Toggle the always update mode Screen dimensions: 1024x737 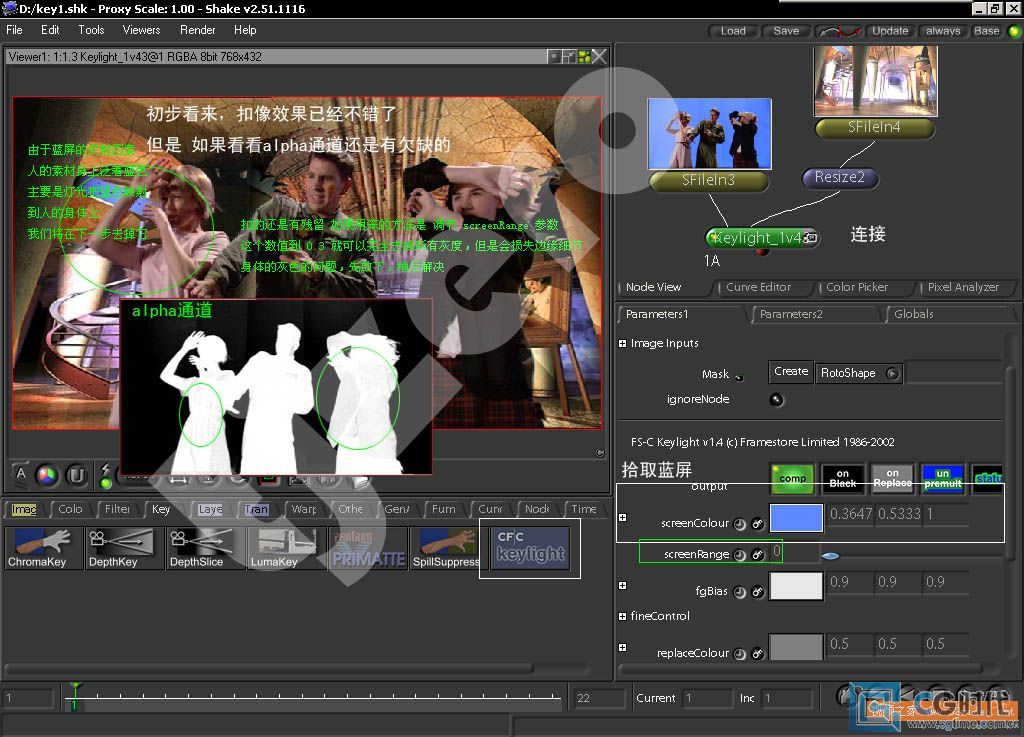pos(942,31)
